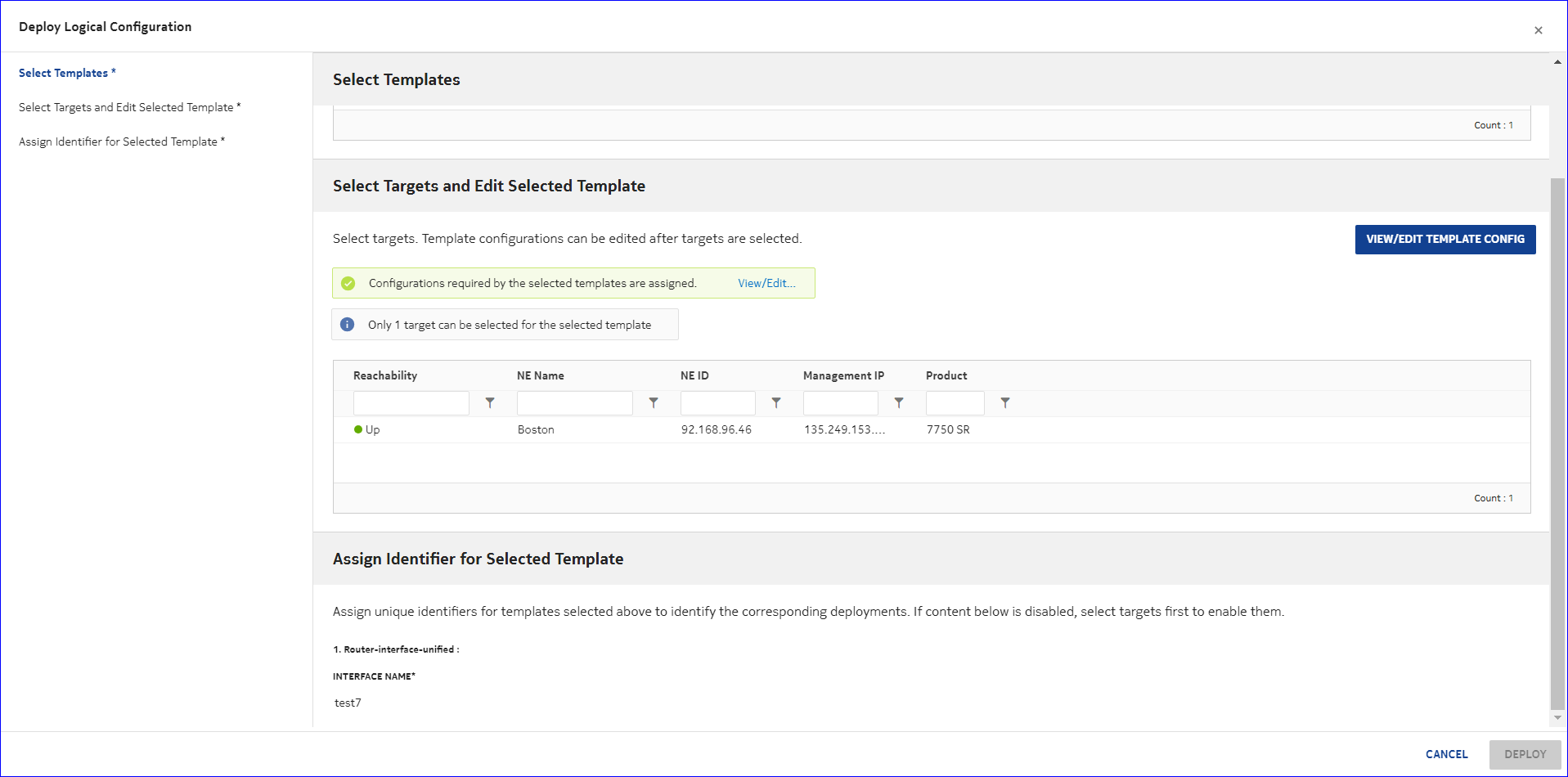This screenshot has width=1568, height=777.
Task: Click the Management IP filter funnel icon
Action: coord(899,403)
